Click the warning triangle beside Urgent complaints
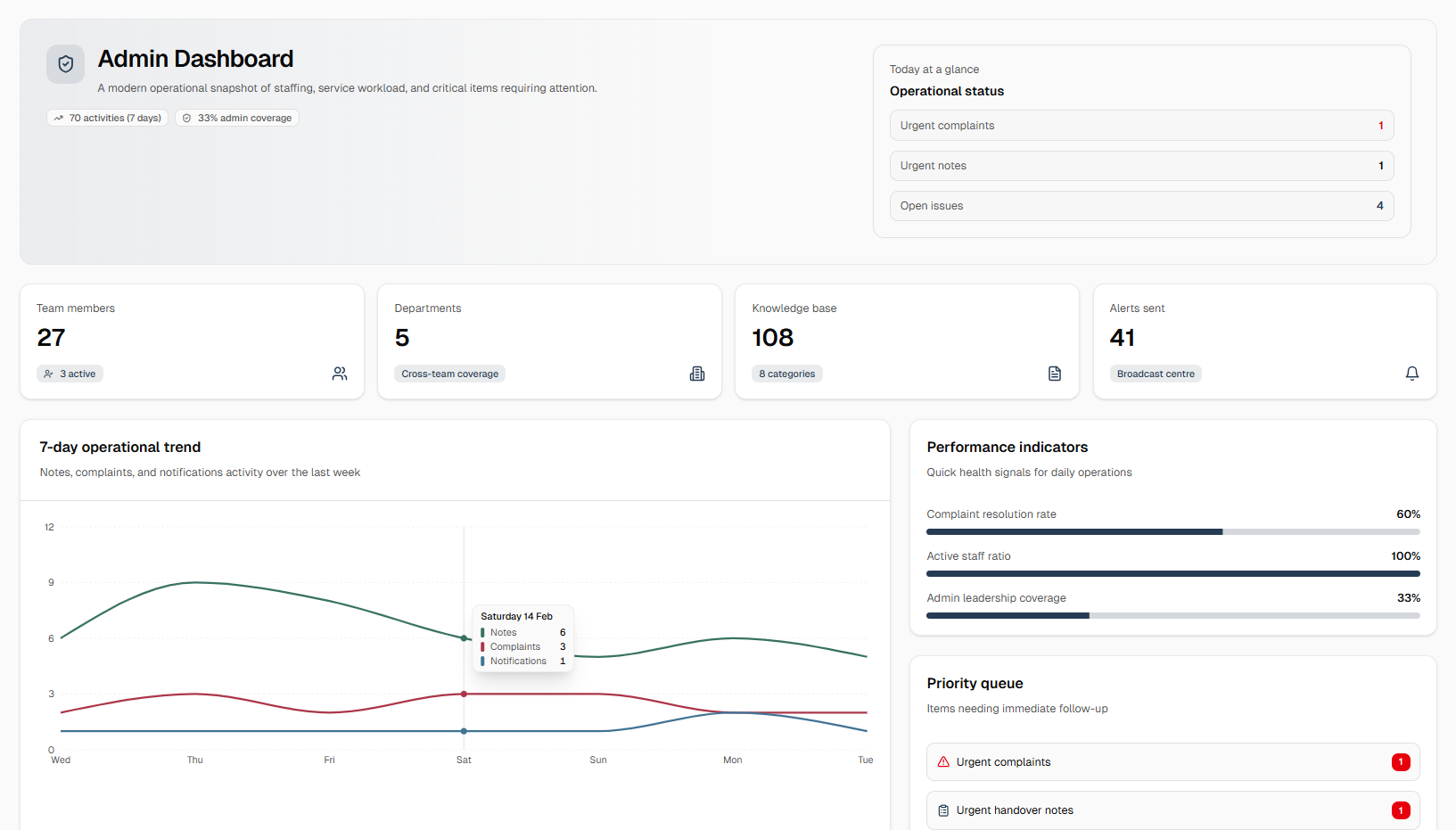This screenshot has width=1456, height=830. [943, 761]
